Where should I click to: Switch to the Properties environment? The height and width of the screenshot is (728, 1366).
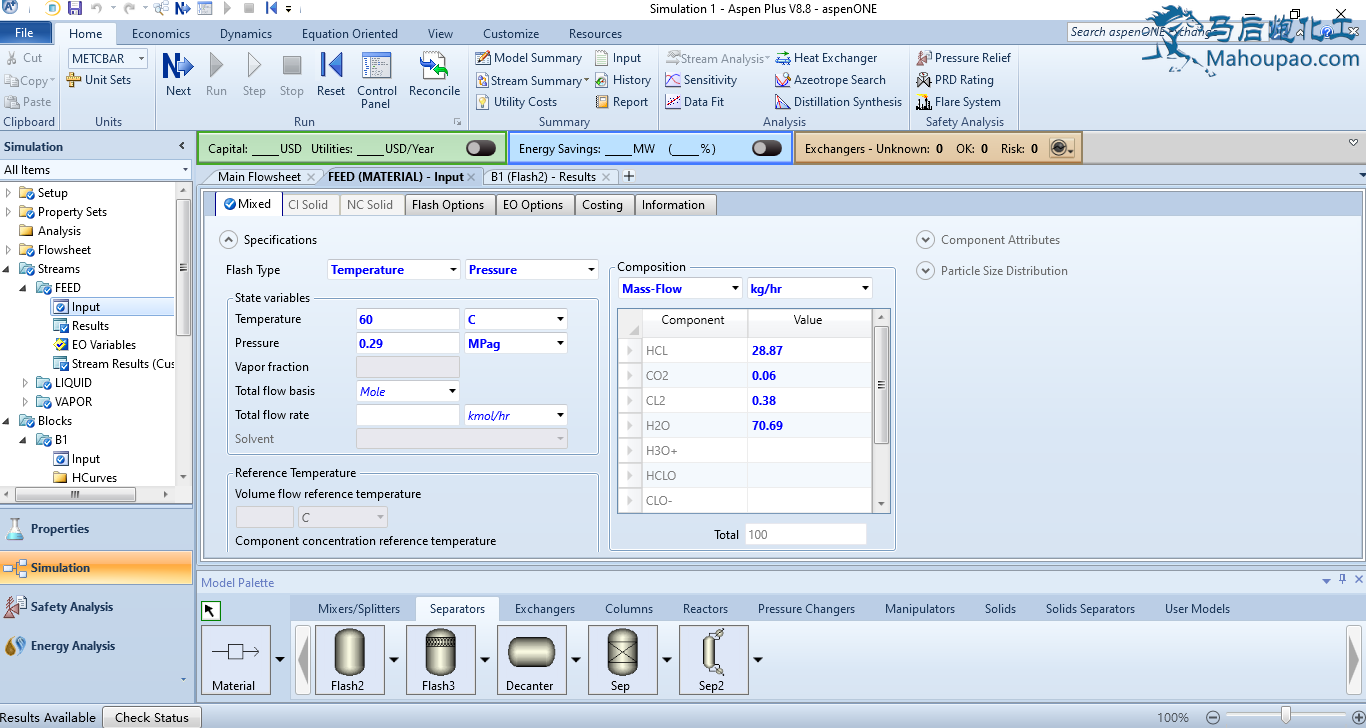coord(60,529)
